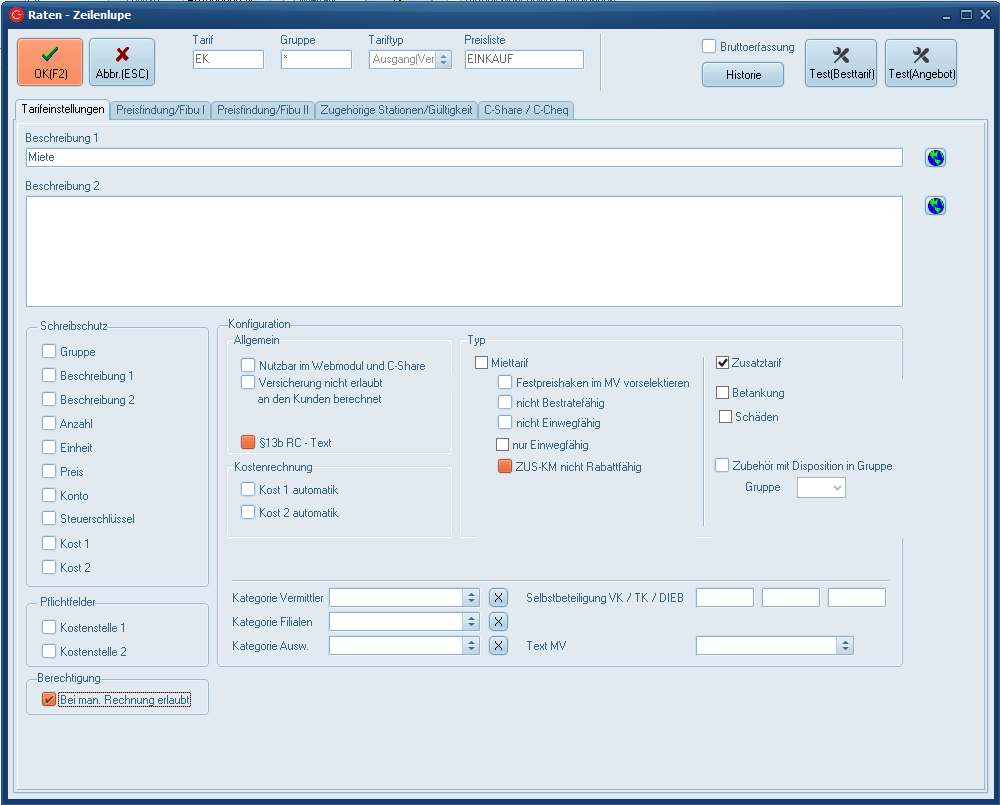
Task: Uncheck the Zusatztarif checkbox
Action: [723, 363]
